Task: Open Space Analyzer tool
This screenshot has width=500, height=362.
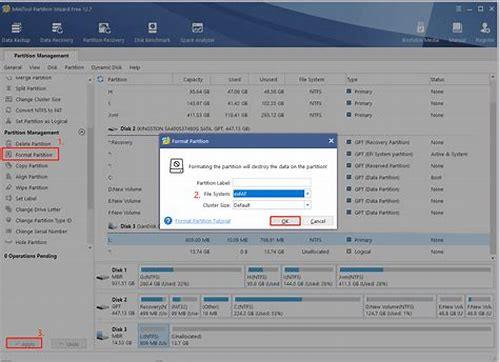Action: tap(197, 33)
